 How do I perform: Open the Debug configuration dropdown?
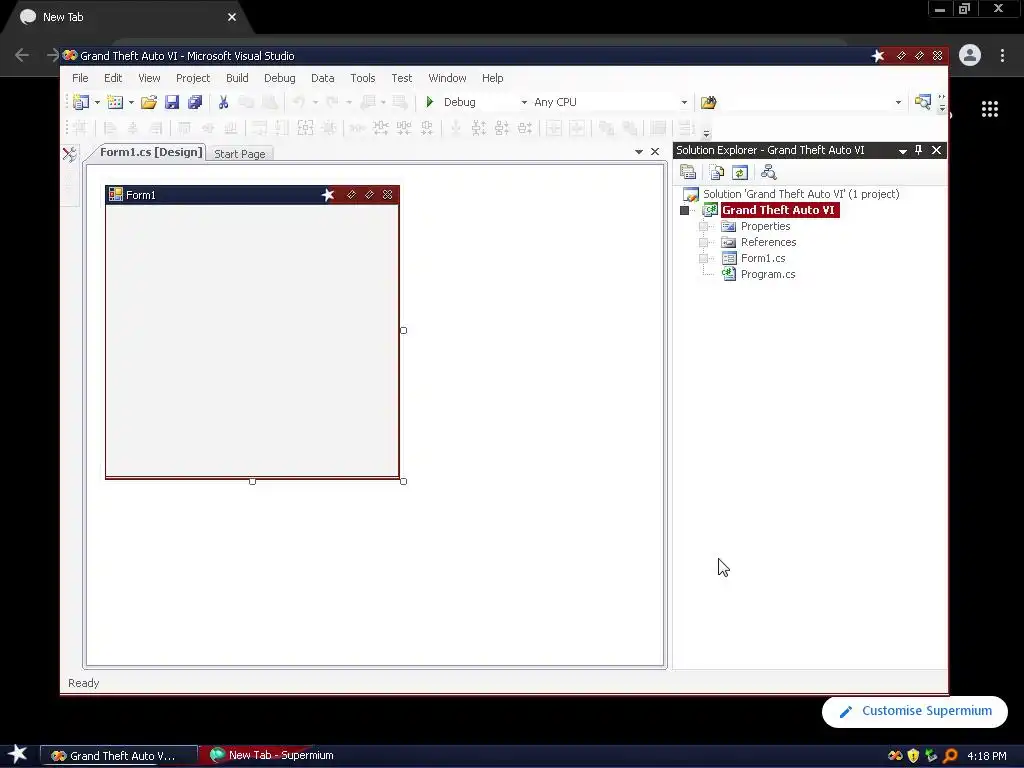(x=524, y=103)
